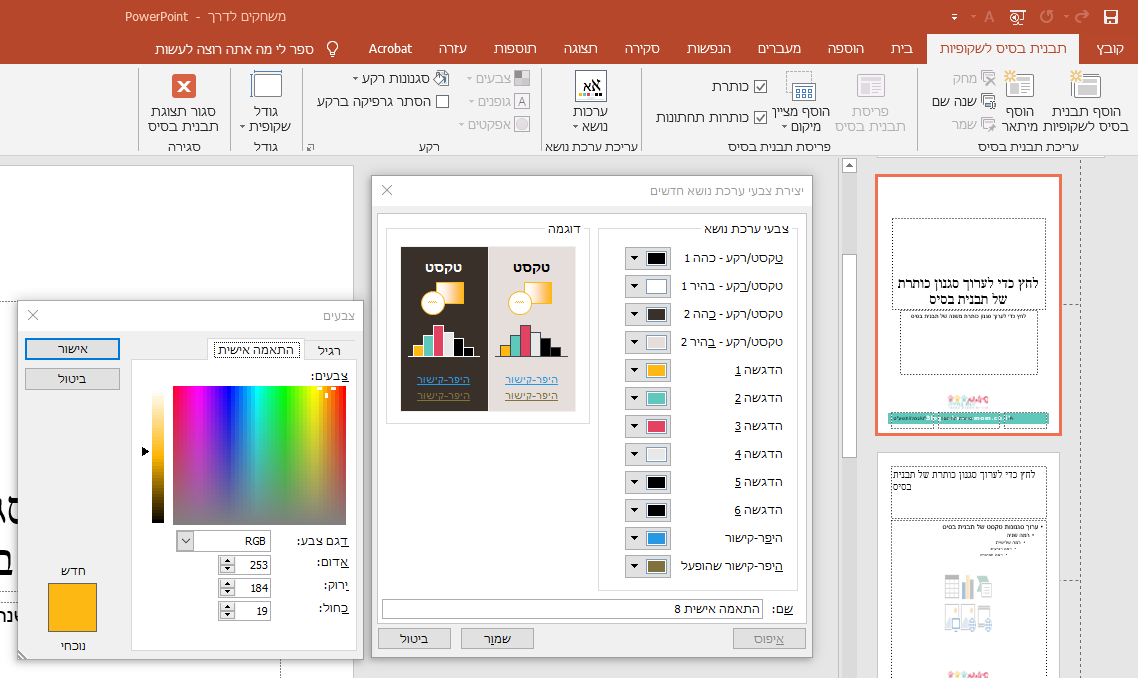
Task: Uncheck the Footers (כותרות תחתונות) checkbox
Action: click(760, 118)
